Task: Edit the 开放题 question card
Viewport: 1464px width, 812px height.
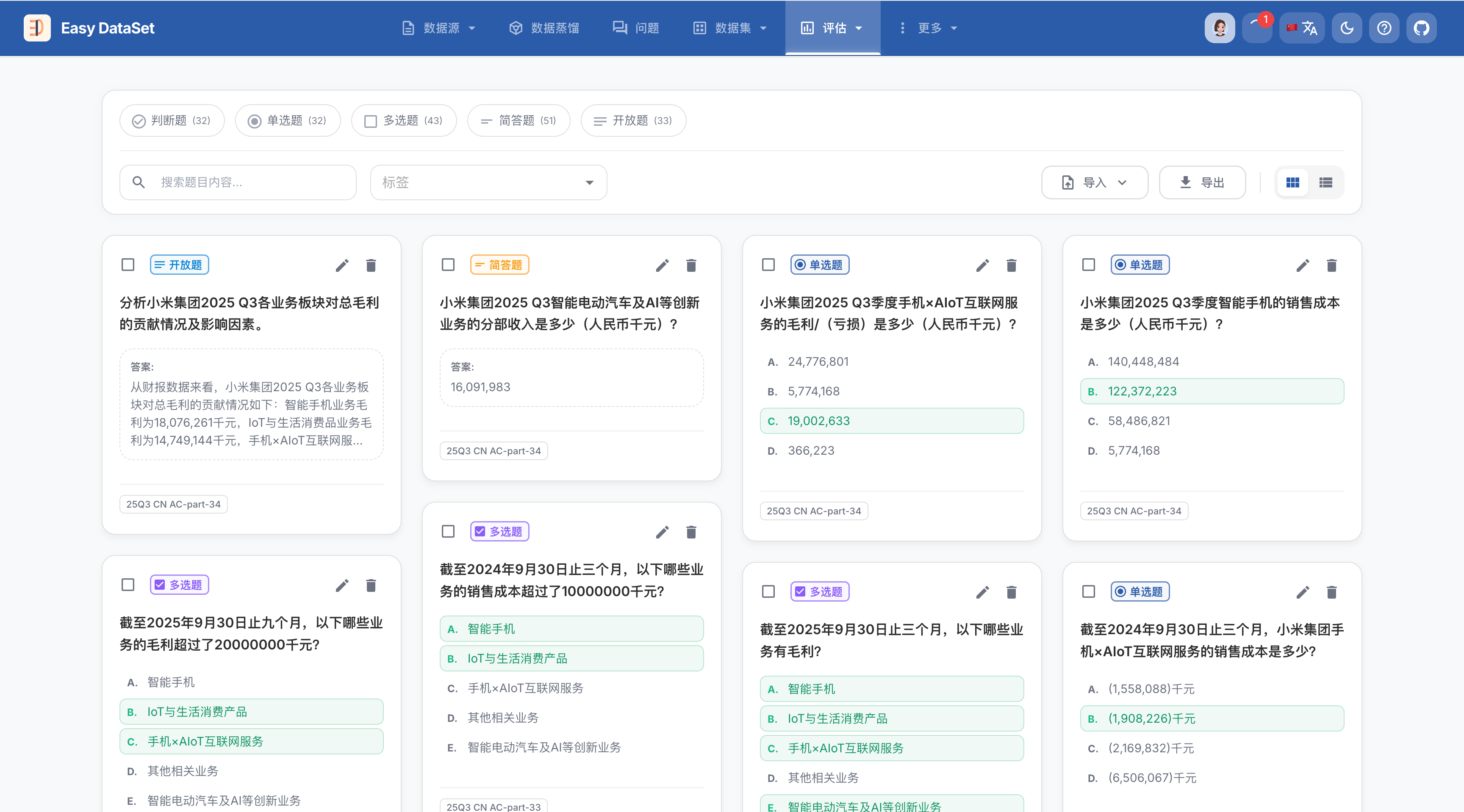Action: 341,265
